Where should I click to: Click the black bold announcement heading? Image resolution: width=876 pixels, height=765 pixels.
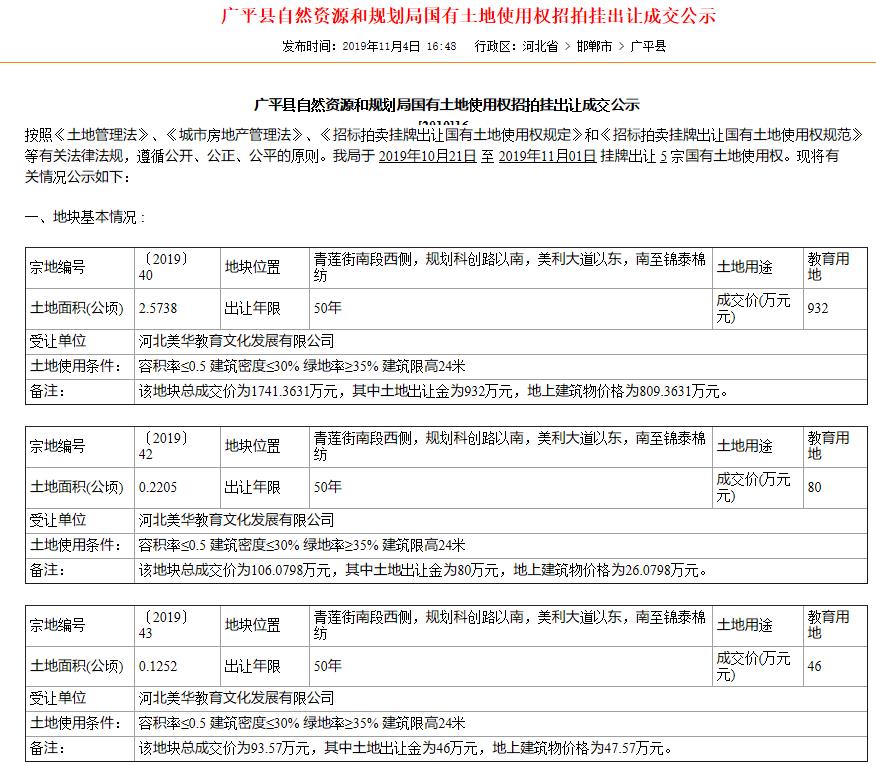coord(447,104)
